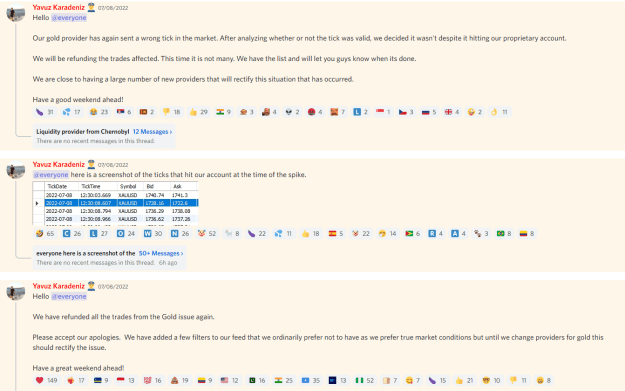Click the eggplant reaction showing 15
The width and height of the screenshot is (625, 391).
(437, 380)
